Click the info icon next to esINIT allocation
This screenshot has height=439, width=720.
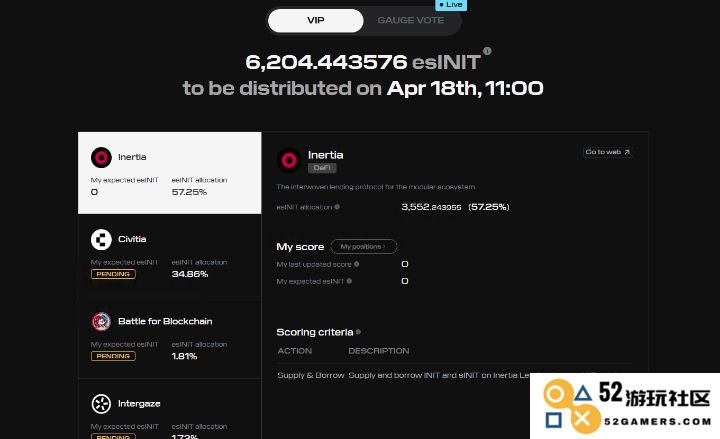click(x=337, y=207)
